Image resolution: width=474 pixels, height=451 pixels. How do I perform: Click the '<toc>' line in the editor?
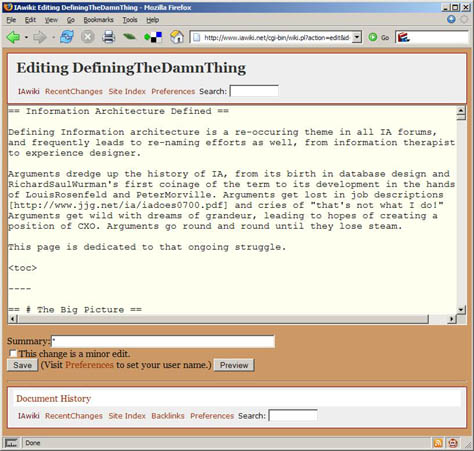point(22,268)
